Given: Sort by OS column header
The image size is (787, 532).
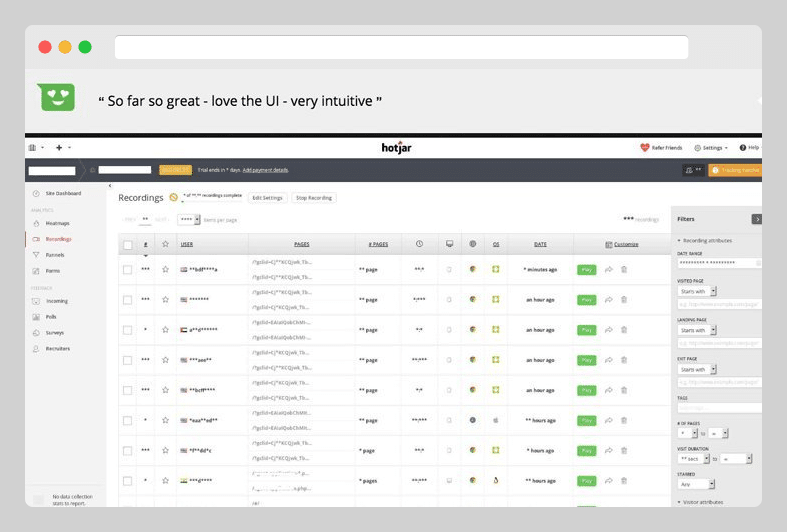Looking at the screenshot, I should 496,244.
